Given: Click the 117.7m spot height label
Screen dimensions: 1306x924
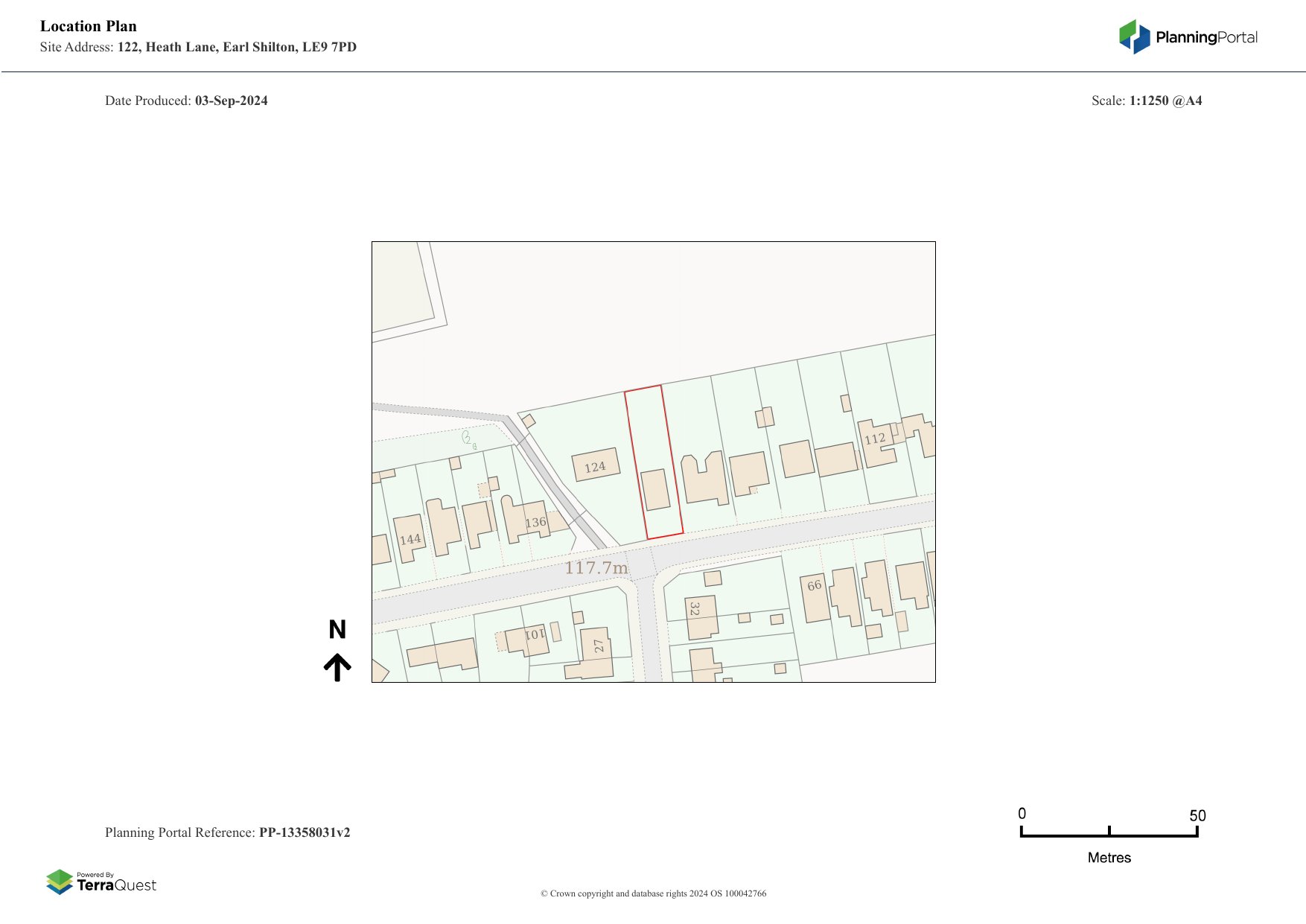Looking at the screenshot, I should (x=596, y=568).
